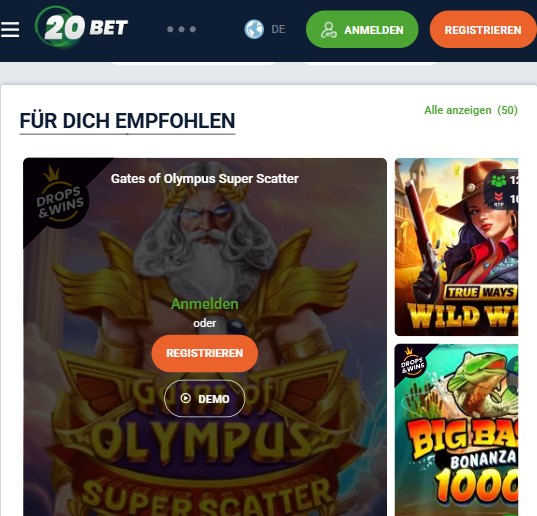Click the RTP indicator icon on Wild West
This screenshot has height=516, width=537.
coord(499,199)
